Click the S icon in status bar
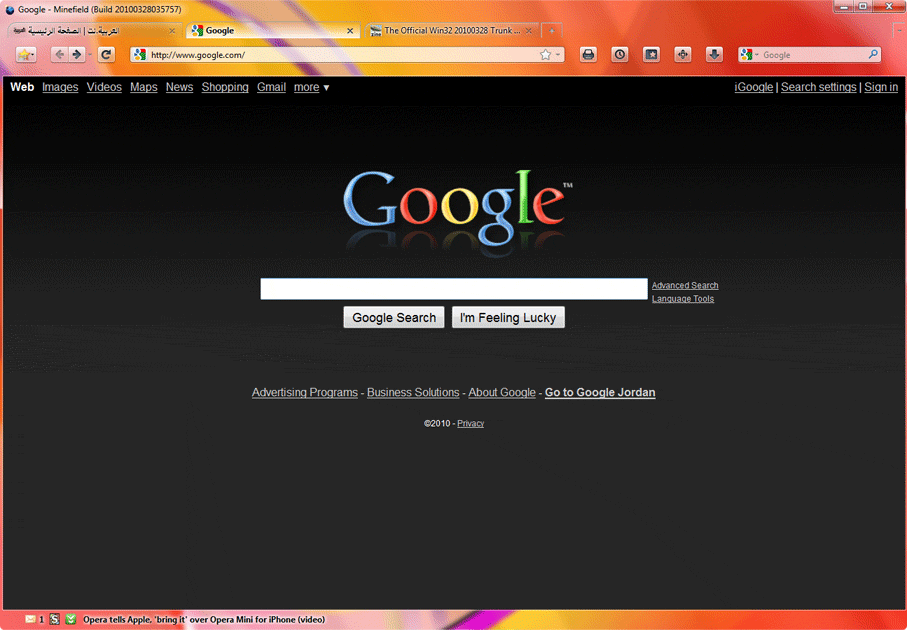Viewport: 907px width, 630px height. 54,620
